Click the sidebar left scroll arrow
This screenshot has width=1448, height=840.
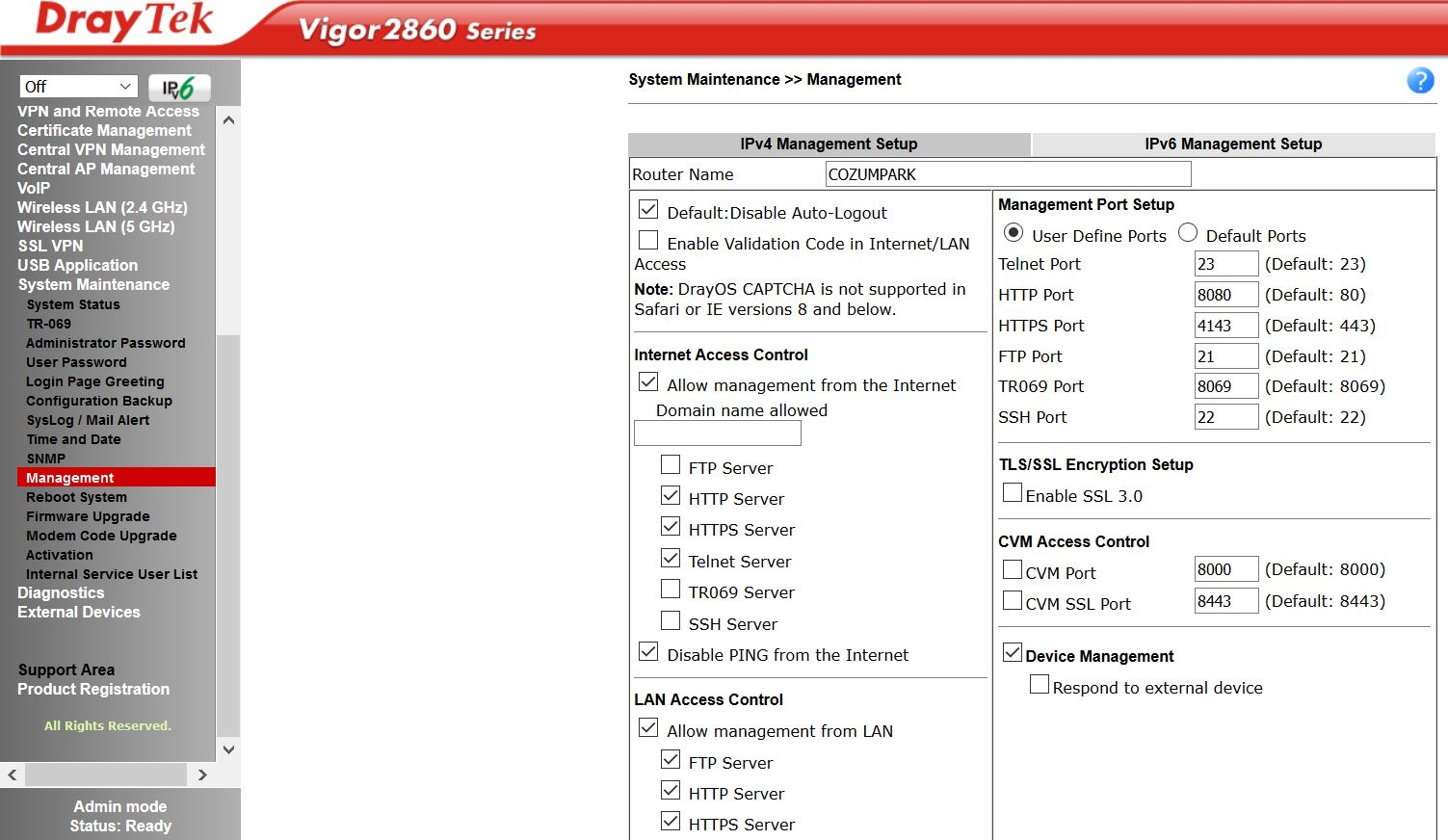coord(13,774)
